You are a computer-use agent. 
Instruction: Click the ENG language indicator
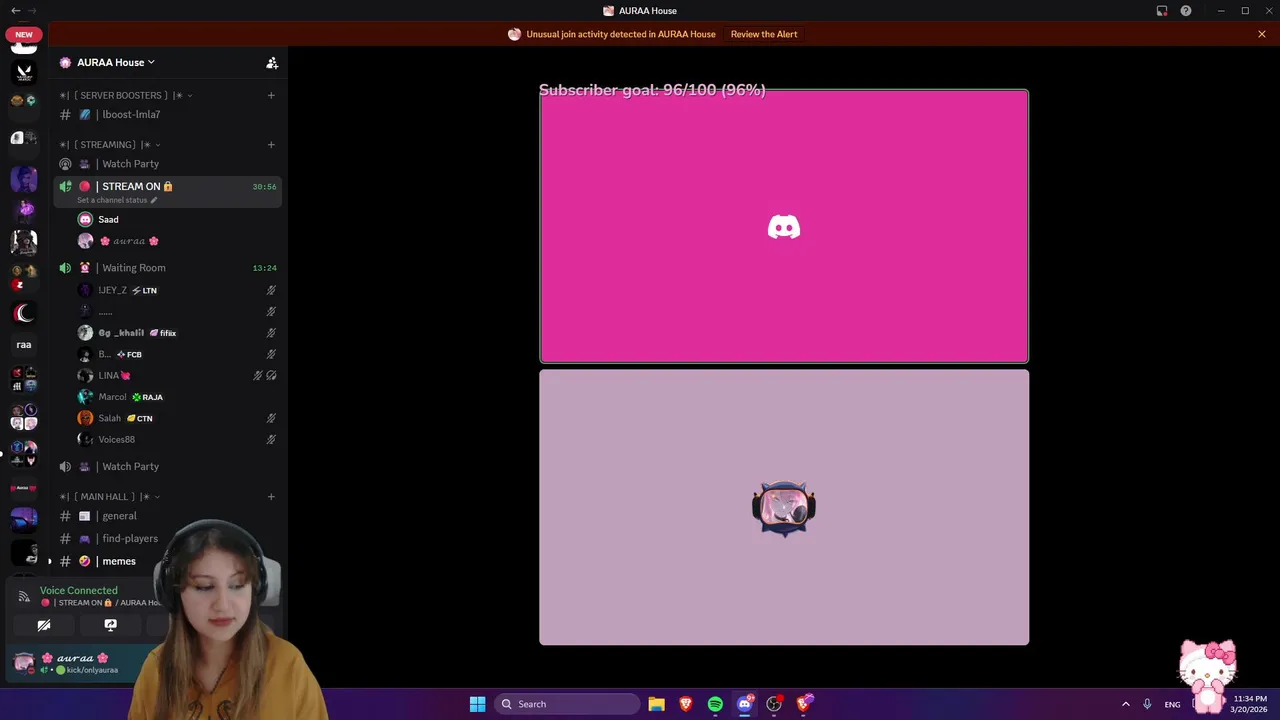[x=1172, y=704]
